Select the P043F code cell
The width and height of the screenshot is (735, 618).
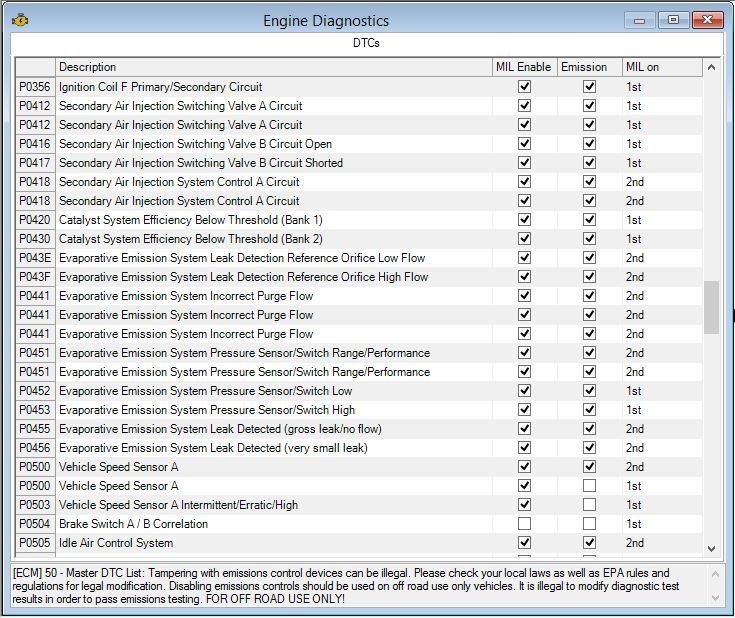(x=35, y=277)
